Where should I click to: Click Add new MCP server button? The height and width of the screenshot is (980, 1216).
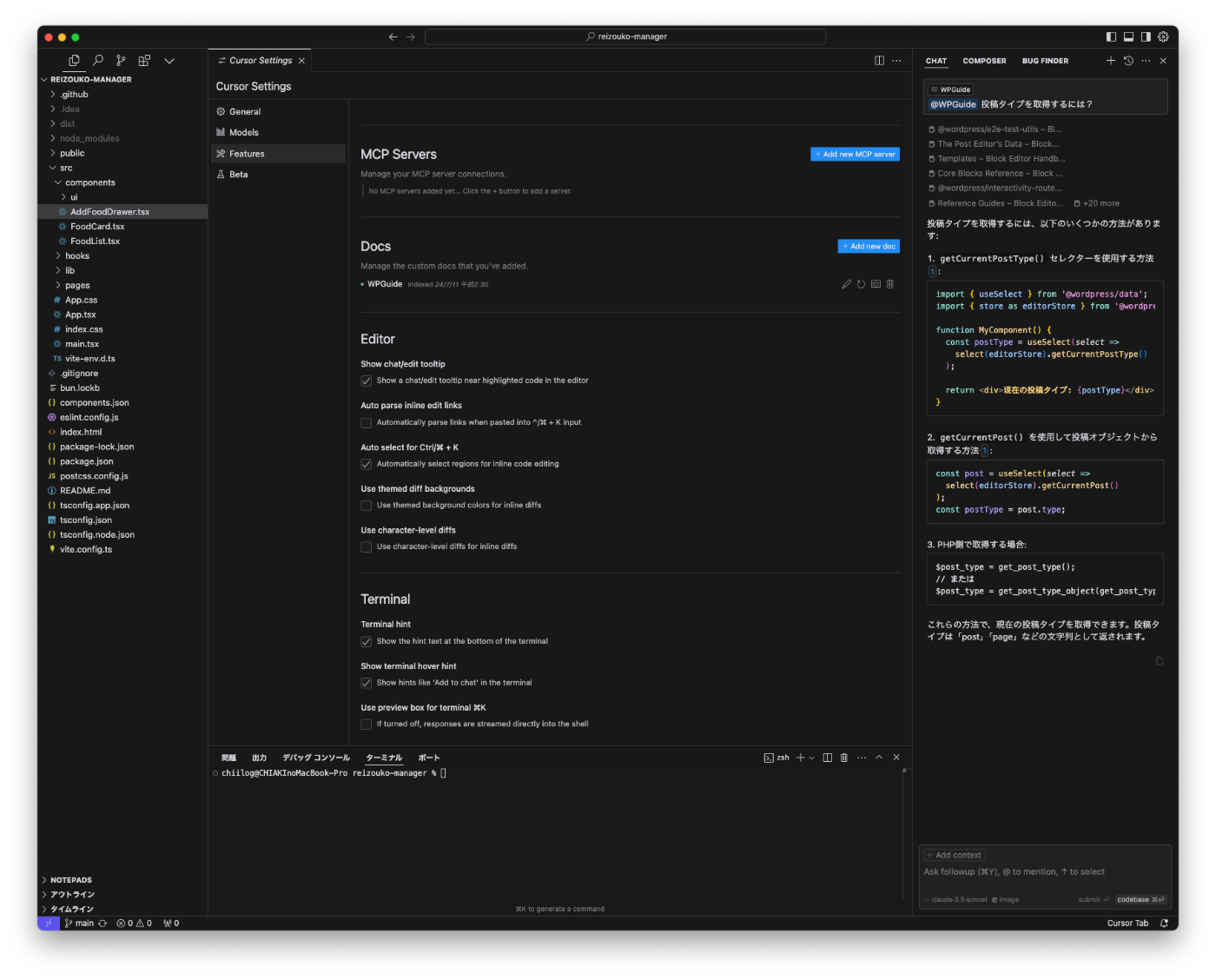tap(855, 154)
